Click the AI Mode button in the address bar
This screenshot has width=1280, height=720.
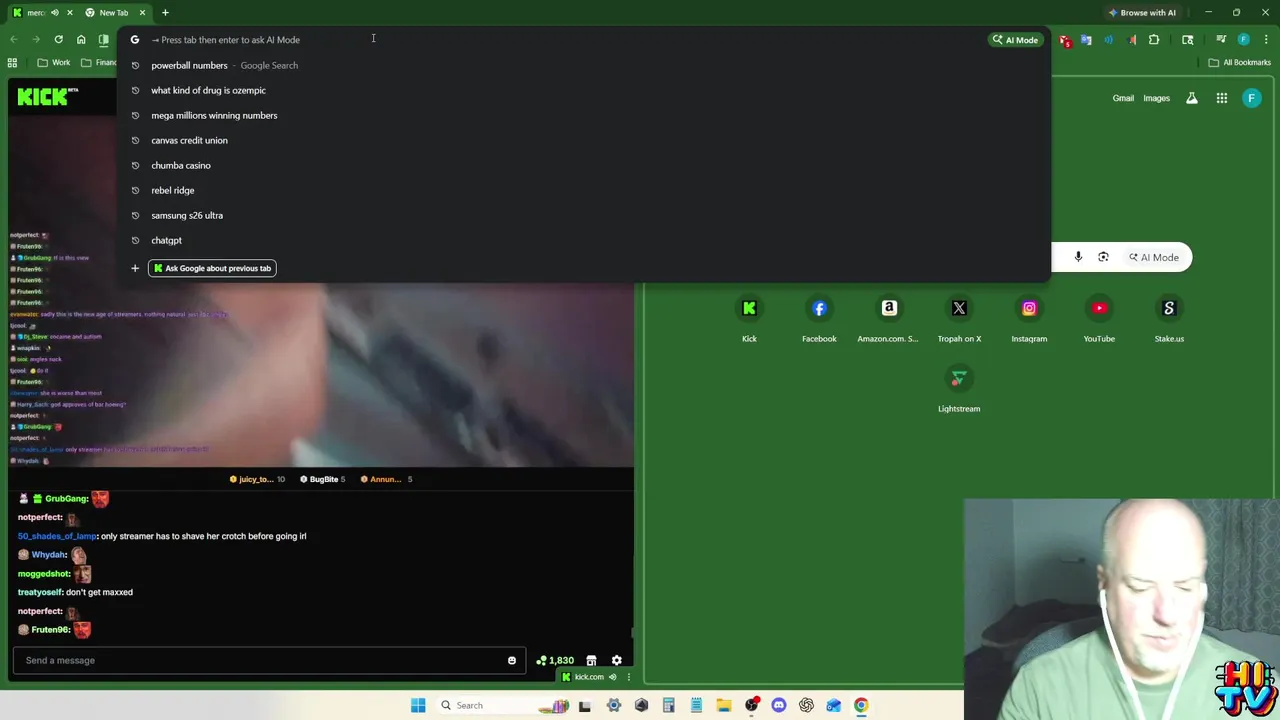click(1015, 40)
